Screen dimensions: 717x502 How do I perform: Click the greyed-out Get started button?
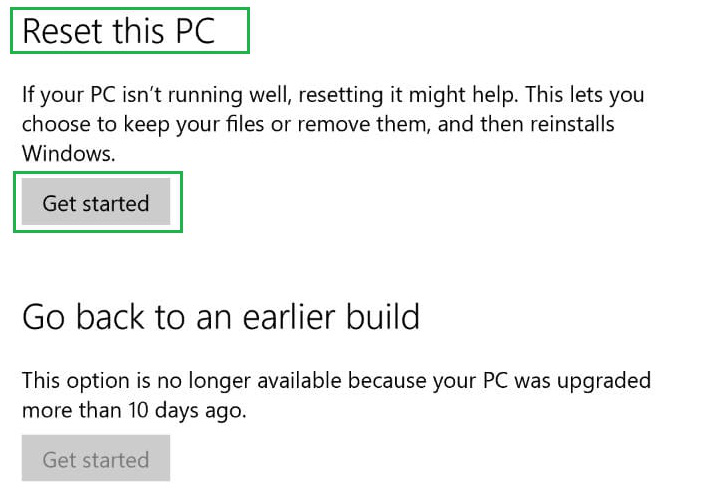[x=96, y=459]
